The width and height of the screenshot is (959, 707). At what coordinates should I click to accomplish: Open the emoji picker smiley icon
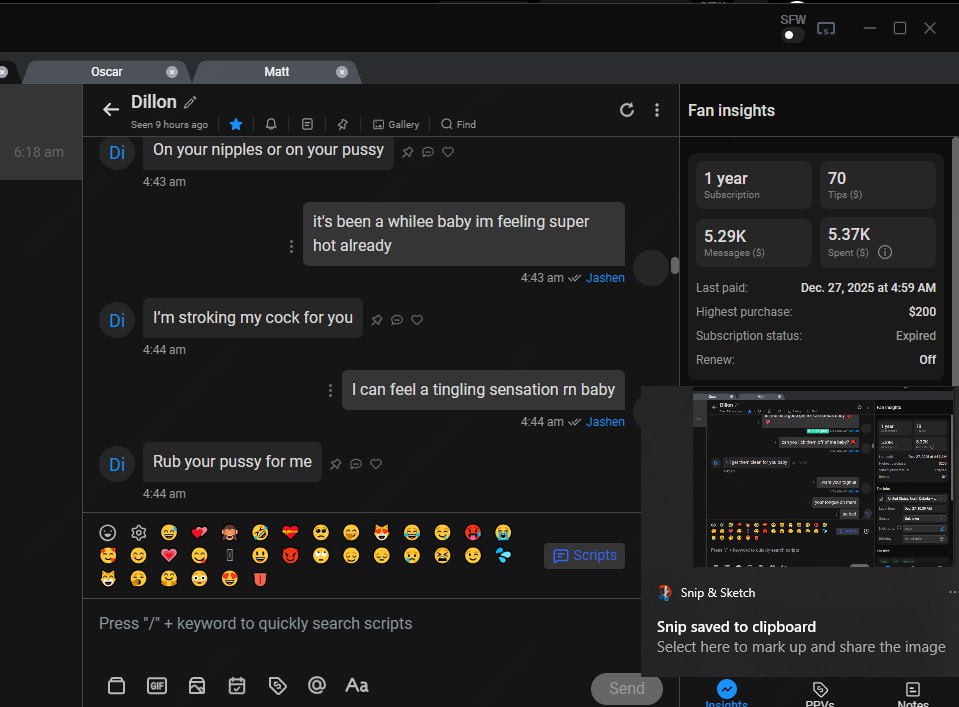click(108, 533)
